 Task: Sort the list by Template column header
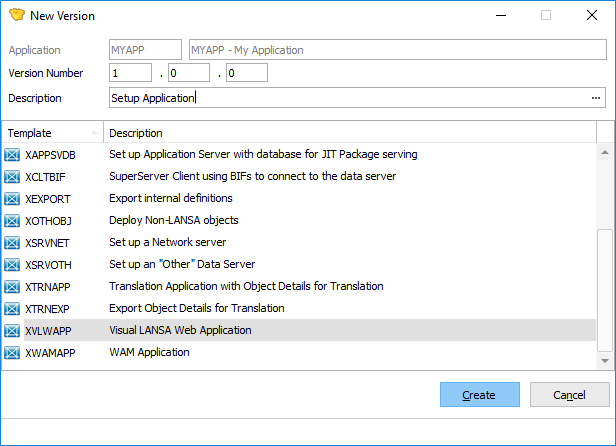50,133
